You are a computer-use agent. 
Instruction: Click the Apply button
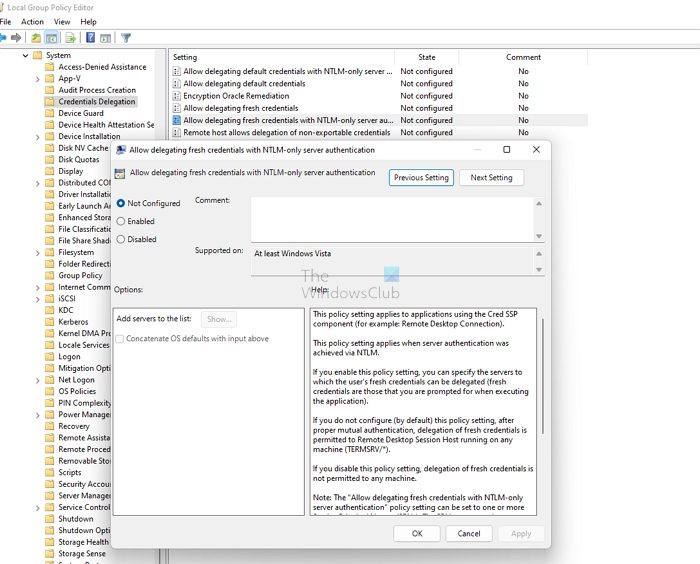[x=521, y=534]
